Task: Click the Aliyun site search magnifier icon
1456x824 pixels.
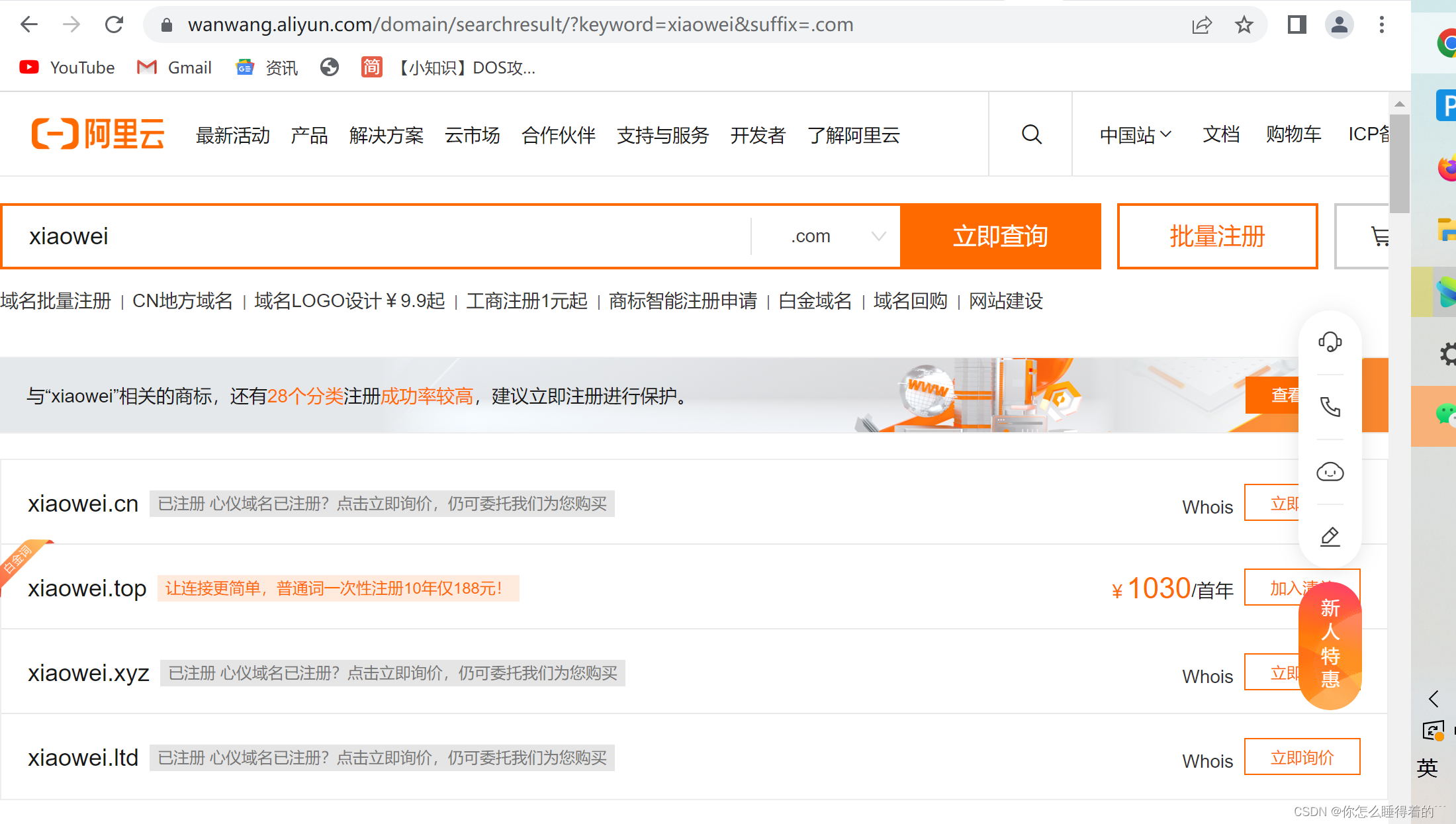Action: pyautogui.click(x=1031, y=134)
